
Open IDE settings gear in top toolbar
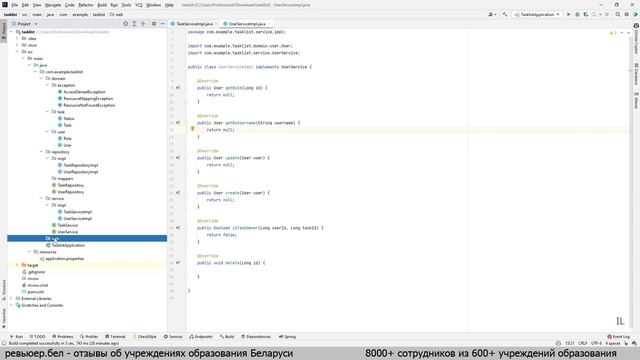coord(627,14)
